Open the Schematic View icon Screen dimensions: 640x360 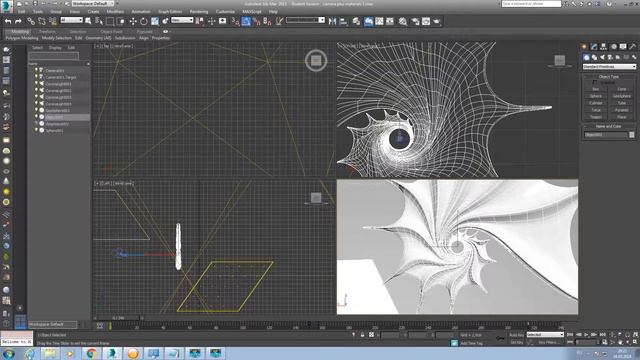pos(390,21)
